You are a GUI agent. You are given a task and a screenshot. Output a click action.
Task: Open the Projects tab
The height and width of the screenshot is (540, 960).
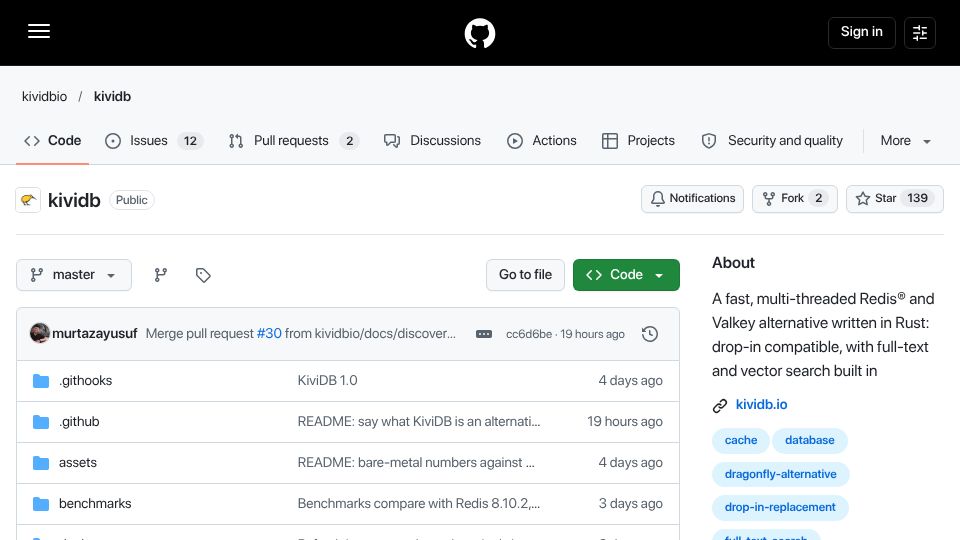638,141
